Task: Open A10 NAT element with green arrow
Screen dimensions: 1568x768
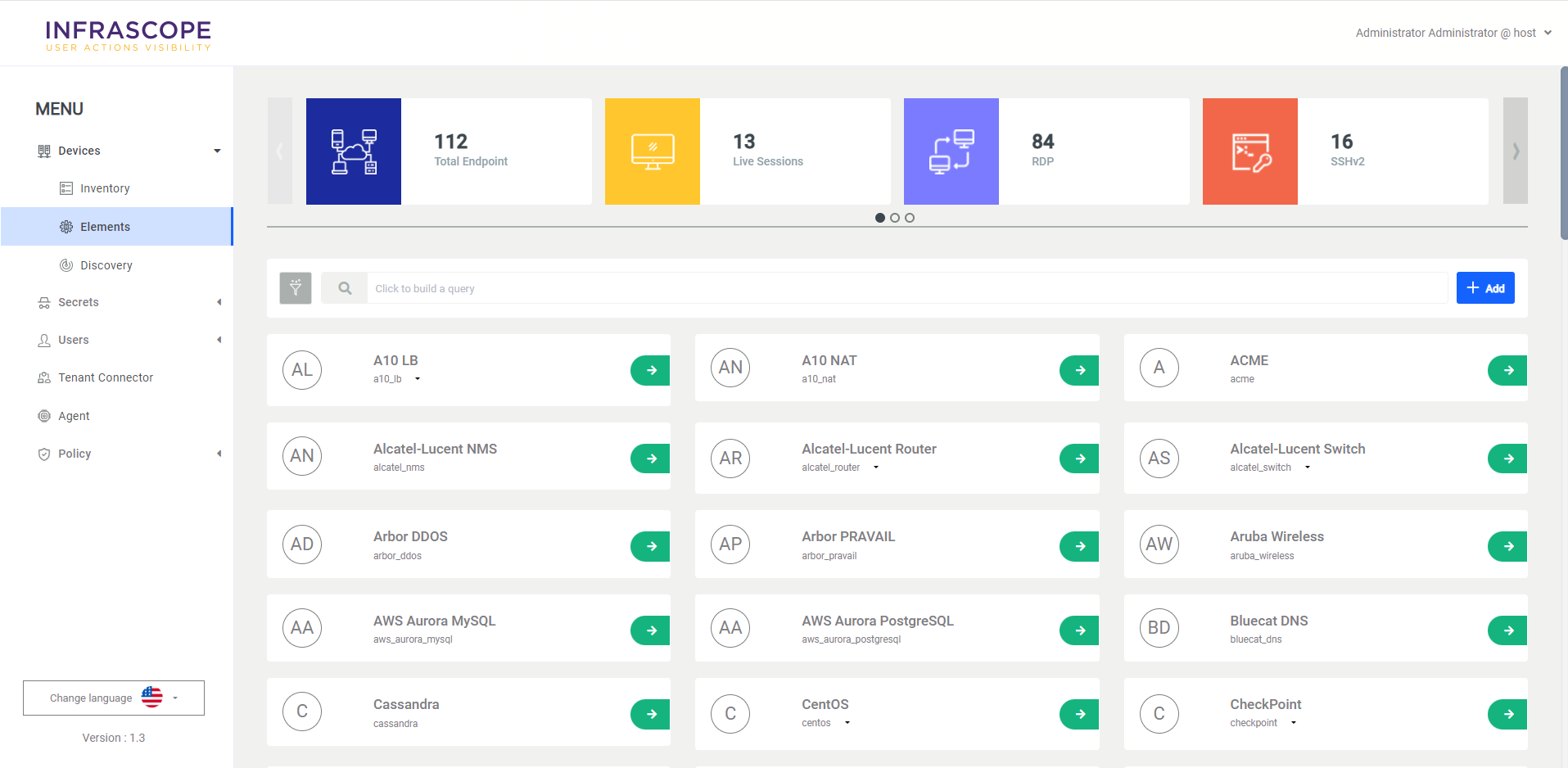Action: (1080, 370)
